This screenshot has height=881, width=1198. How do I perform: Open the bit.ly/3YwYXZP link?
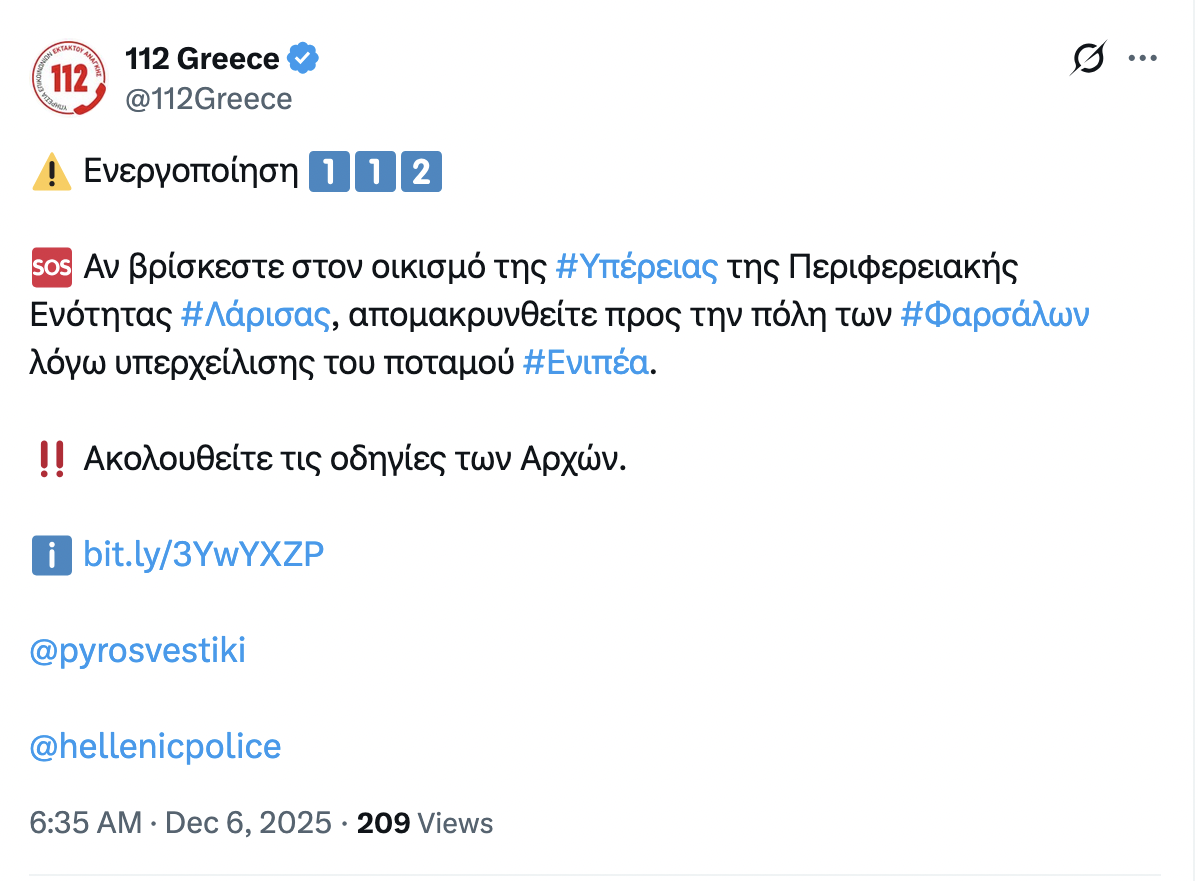click(x=204, y=554)
